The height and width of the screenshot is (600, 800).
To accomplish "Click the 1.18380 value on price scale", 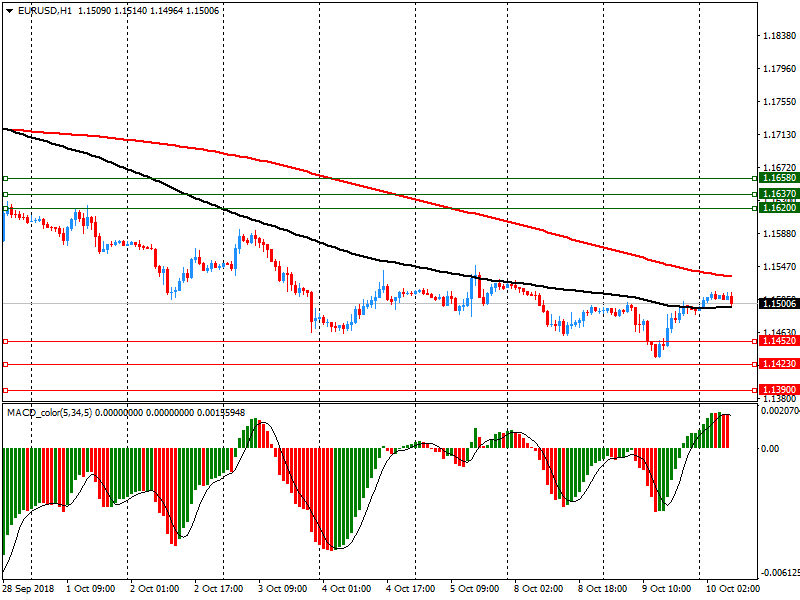I will point(778,36).
